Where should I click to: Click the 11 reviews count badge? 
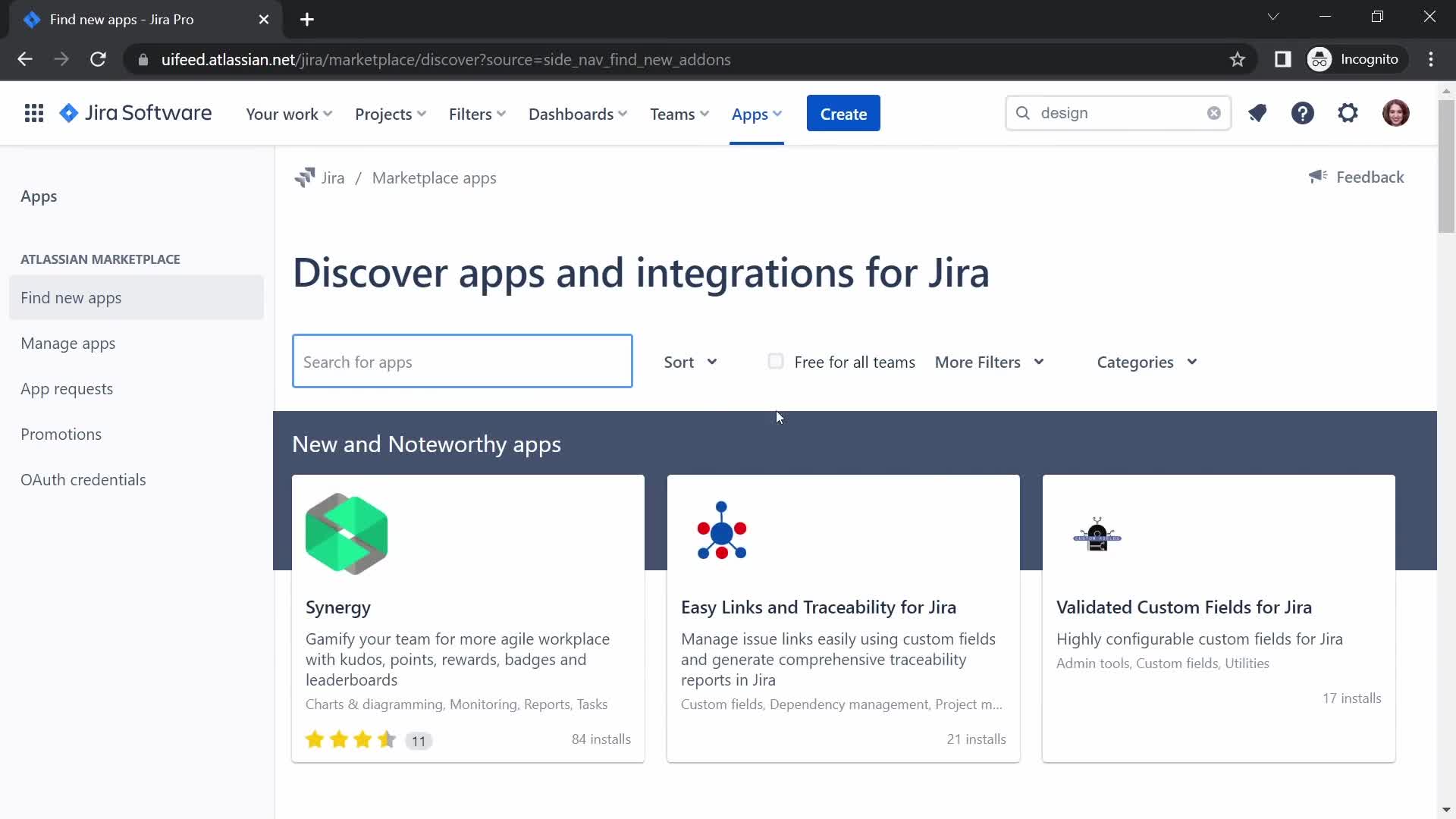click(x=419, y=741)
